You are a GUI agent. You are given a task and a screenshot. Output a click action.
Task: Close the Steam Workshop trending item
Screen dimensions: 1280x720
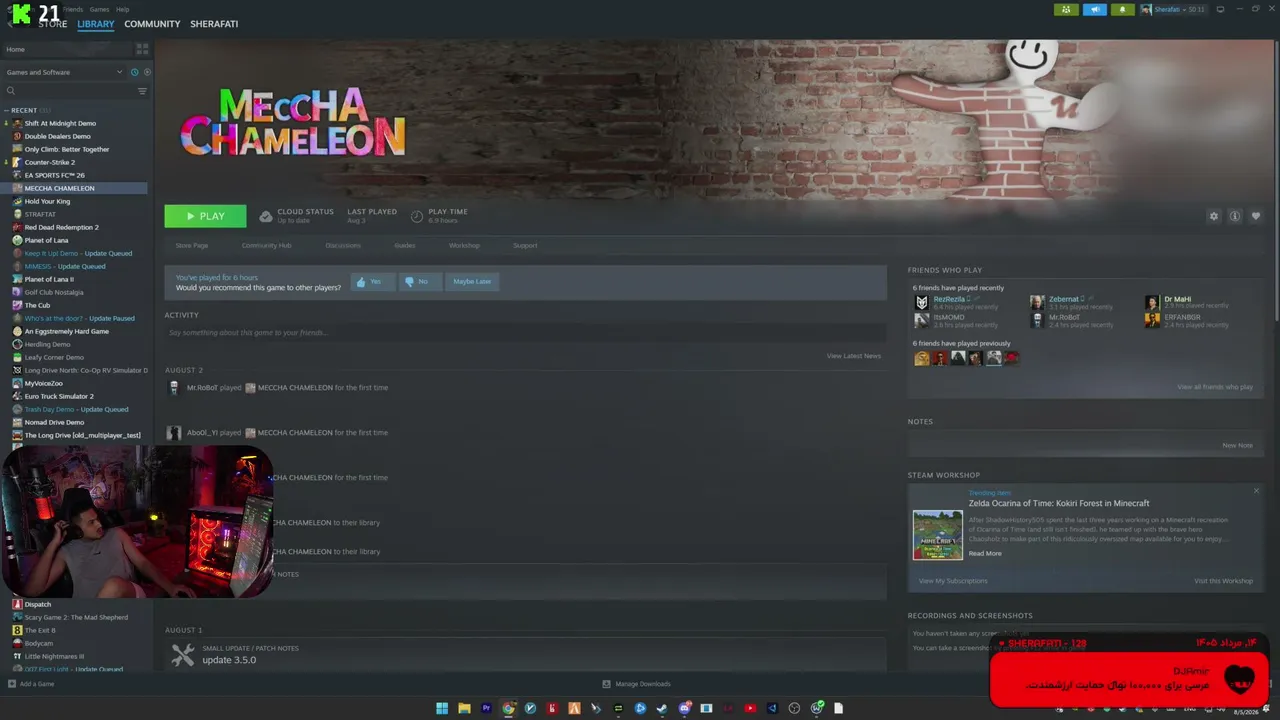point(1256,491)
